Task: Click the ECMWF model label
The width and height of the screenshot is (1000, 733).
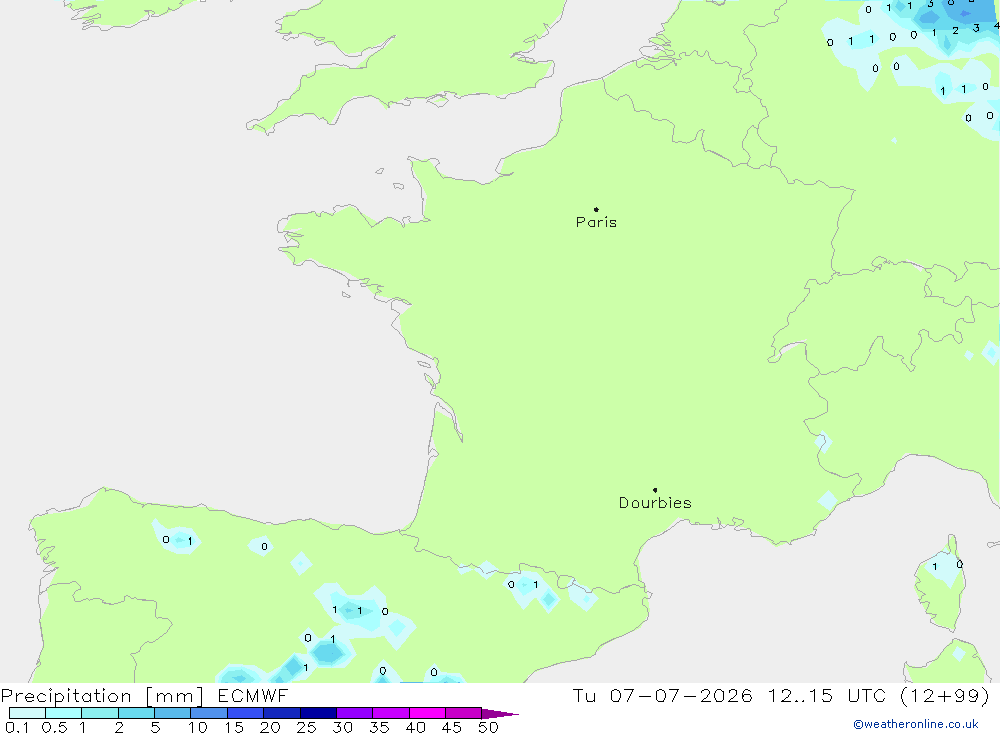Action: click(x=253, y=695)
